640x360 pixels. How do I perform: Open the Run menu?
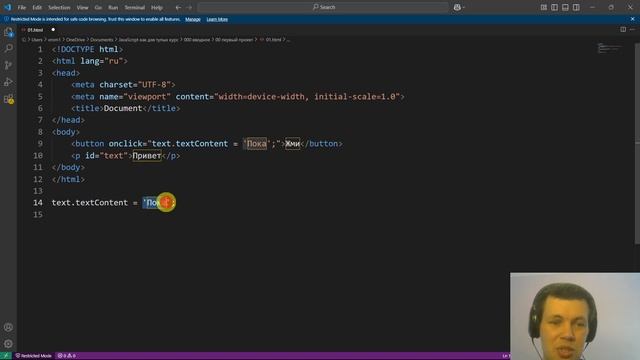[x=113, y=7]
